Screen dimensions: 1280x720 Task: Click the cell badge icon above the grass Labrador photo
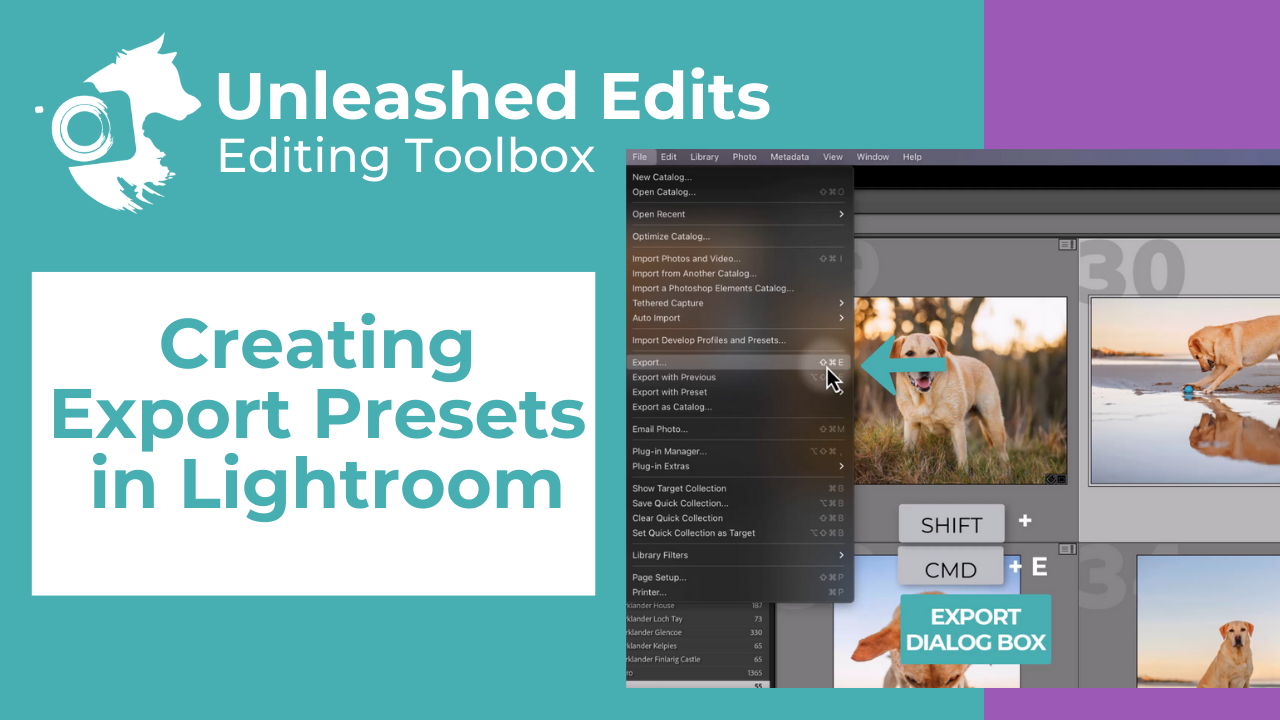[x=1067, y=244]
